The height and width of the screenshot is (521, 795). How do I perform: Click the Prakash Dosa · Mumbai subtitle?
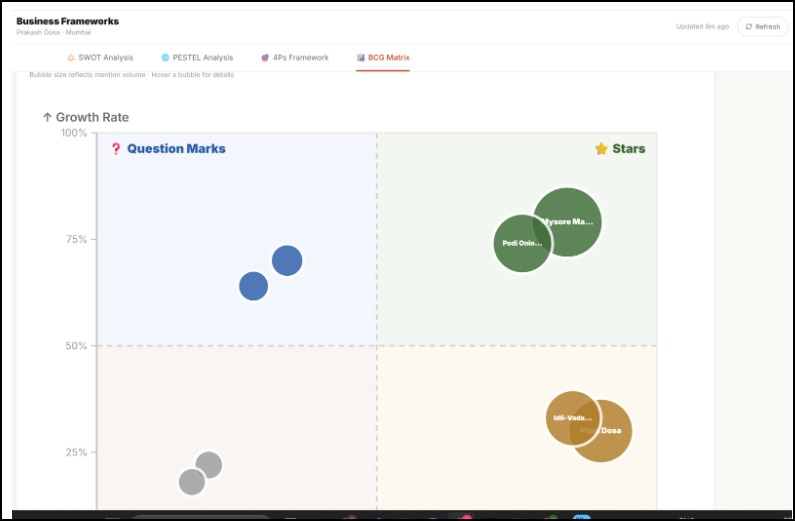(53, 32)
